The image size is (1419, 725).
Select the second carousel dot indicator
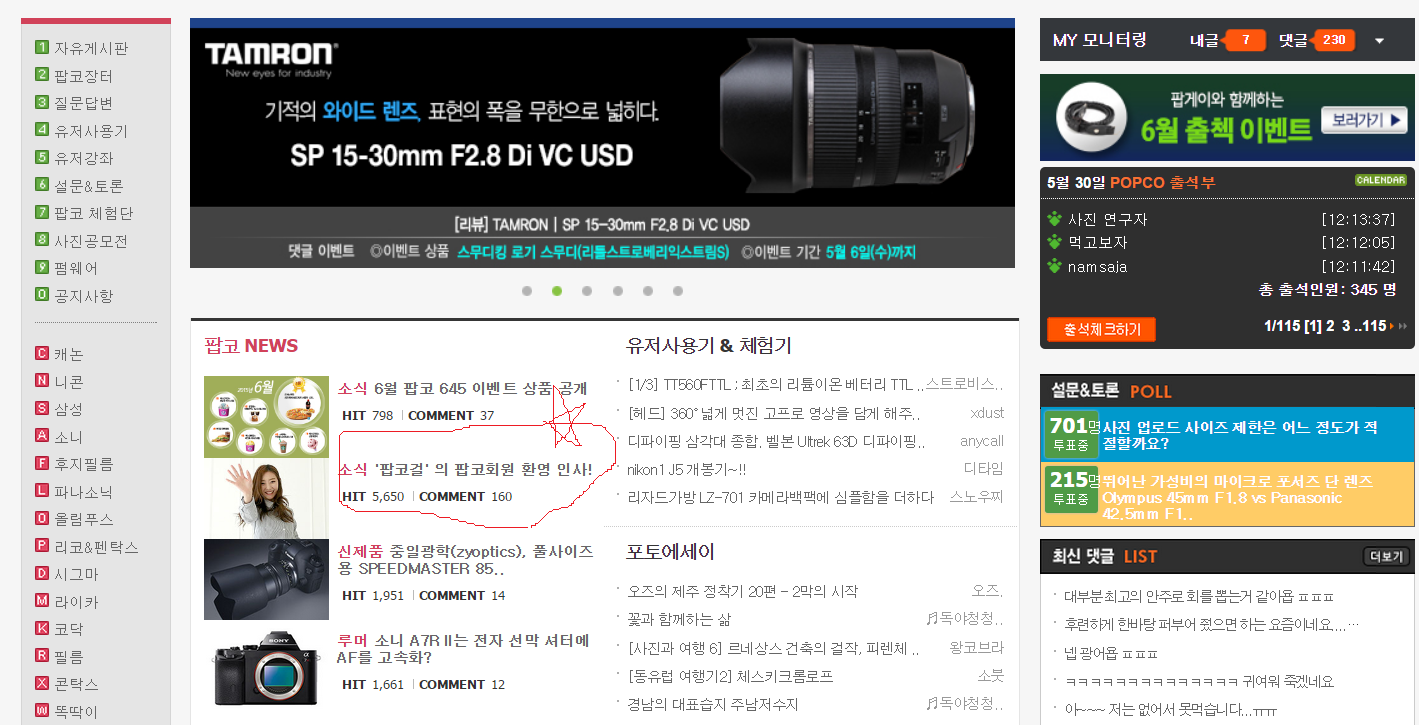[x=557, y=291]
